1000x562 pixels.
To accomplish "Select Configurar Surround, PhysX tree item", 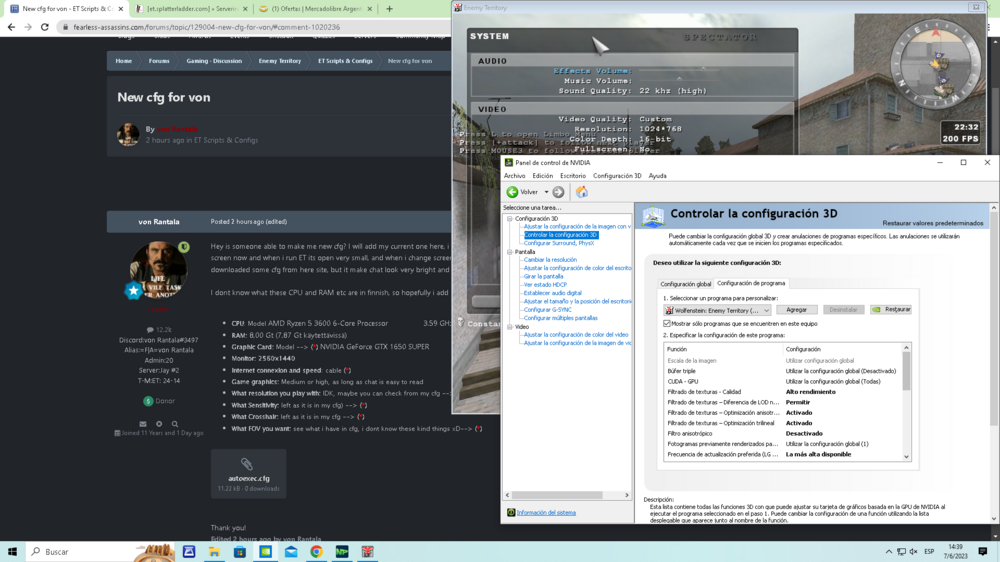I will click(x=559, y=243).
